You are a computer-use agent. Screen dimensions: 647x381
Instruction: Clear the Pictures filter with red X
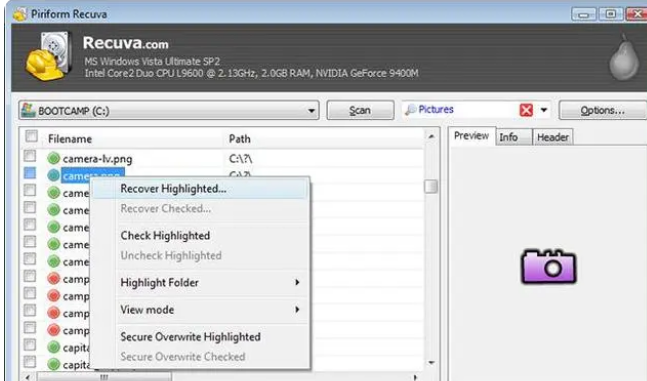coord(526,110)
